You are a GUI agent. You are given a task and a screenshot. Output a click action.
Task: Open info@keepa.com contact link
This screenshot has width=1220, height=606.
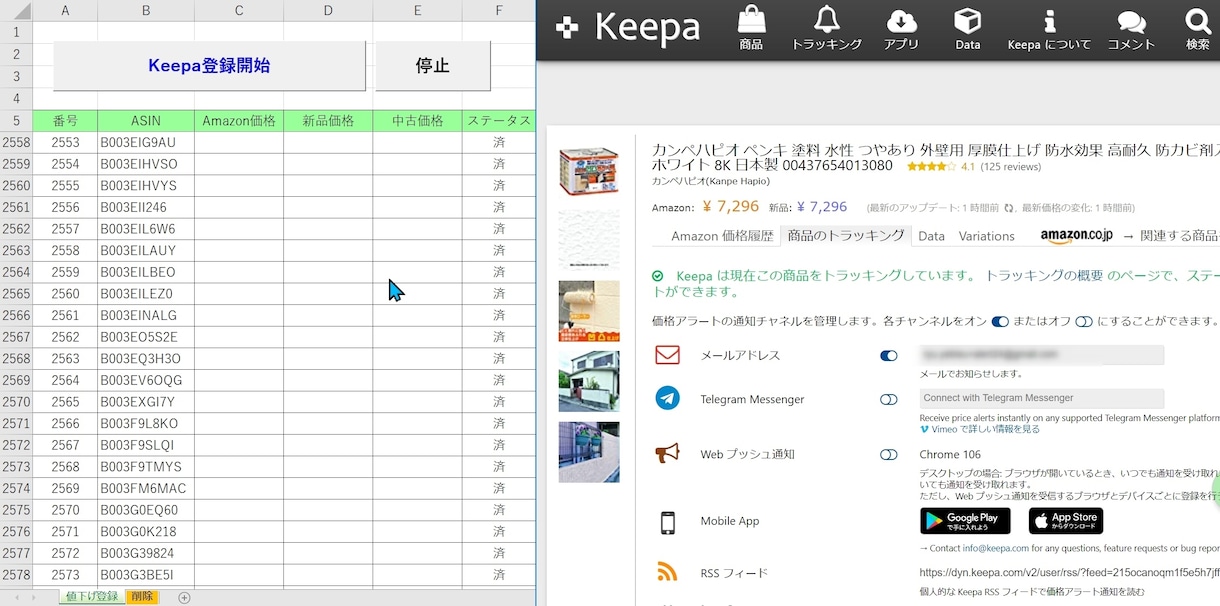click(x=995, y=548)
